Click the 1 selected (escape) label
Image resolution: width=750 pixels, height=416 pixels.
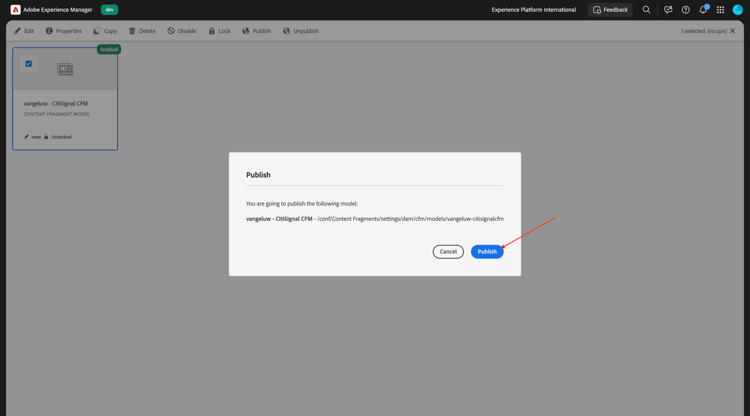[x=704, y=31]
